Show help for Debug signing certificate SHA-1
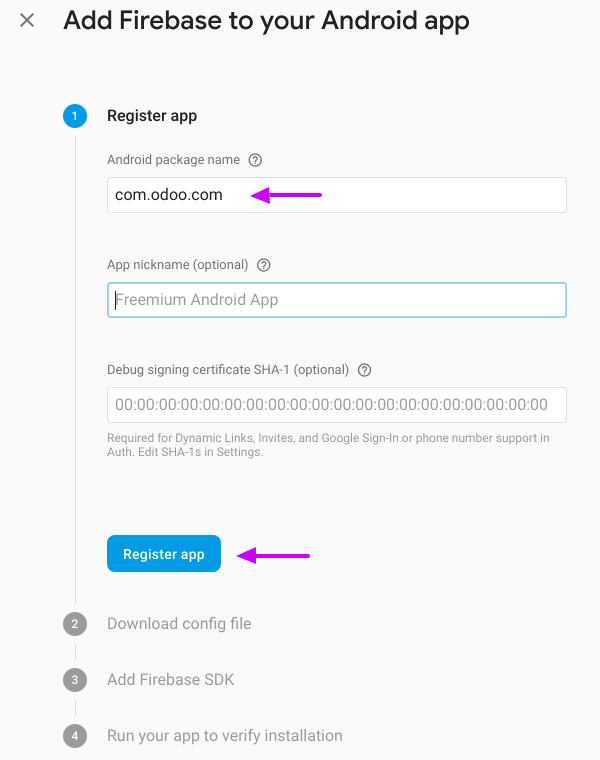The height and width of the screenshot is (760, 600). tap(365, 370)
